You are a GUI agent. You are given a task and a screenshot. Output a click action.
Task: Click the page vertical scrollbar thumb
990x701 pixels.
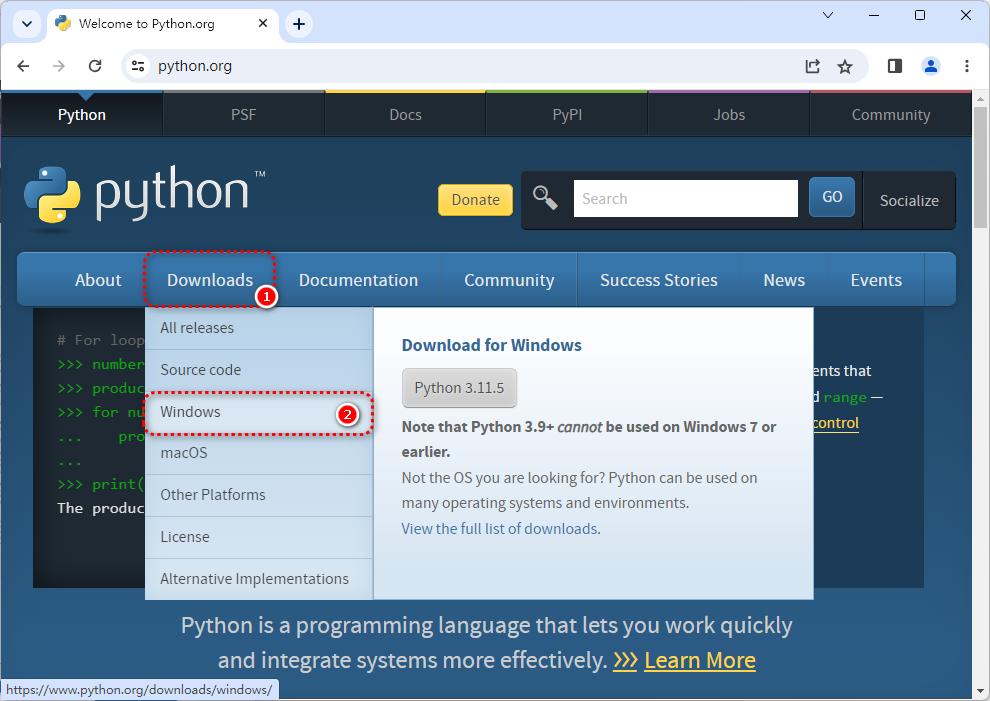(x=981, y=167)
